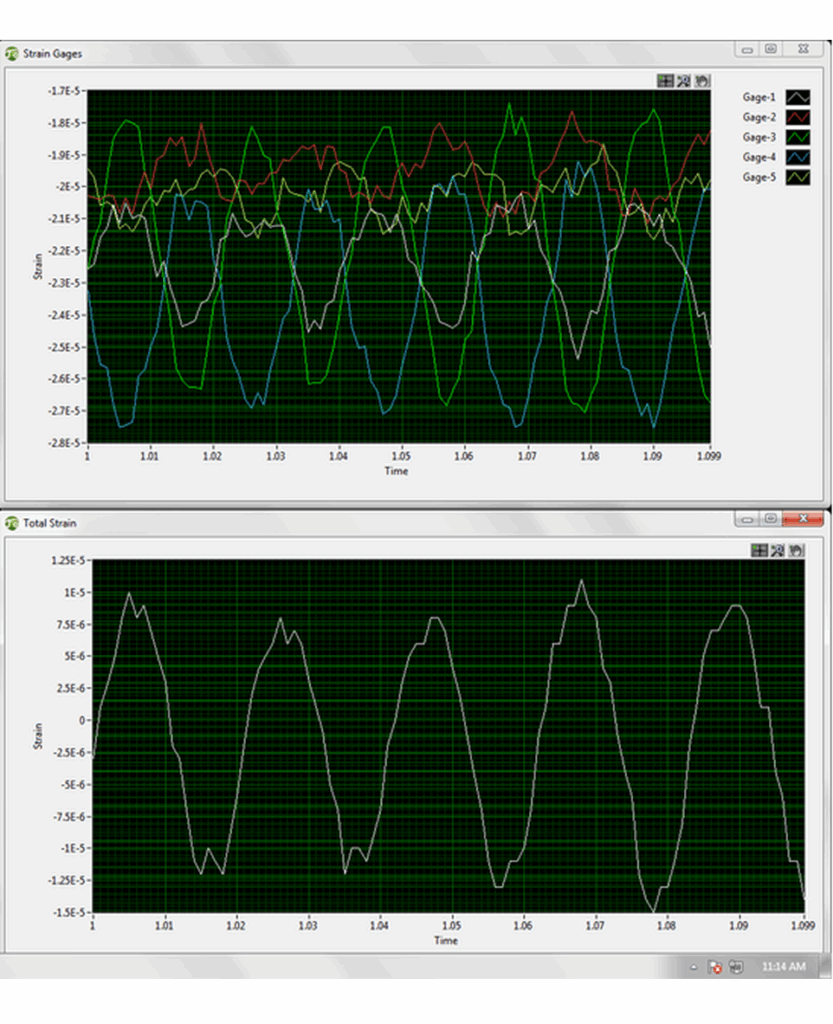The image size is (833, 1024).
Task: Maximize the Strain Gages window
Action: point(771,48)
